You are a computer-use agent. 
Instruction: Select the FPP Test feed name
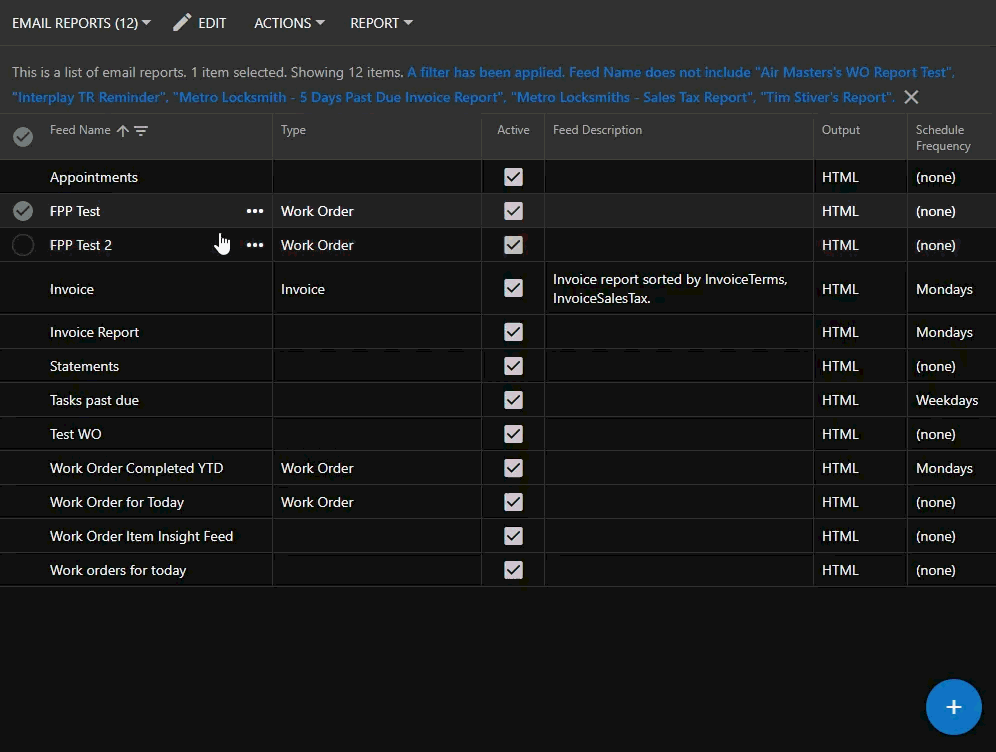point(75,211)
